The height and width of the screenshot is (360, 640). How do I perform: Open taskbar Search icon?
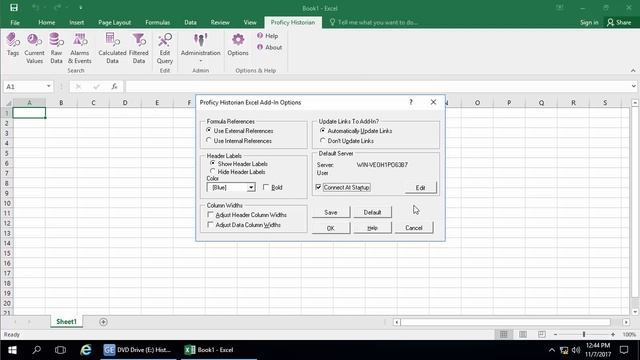(x=37, y=350)
